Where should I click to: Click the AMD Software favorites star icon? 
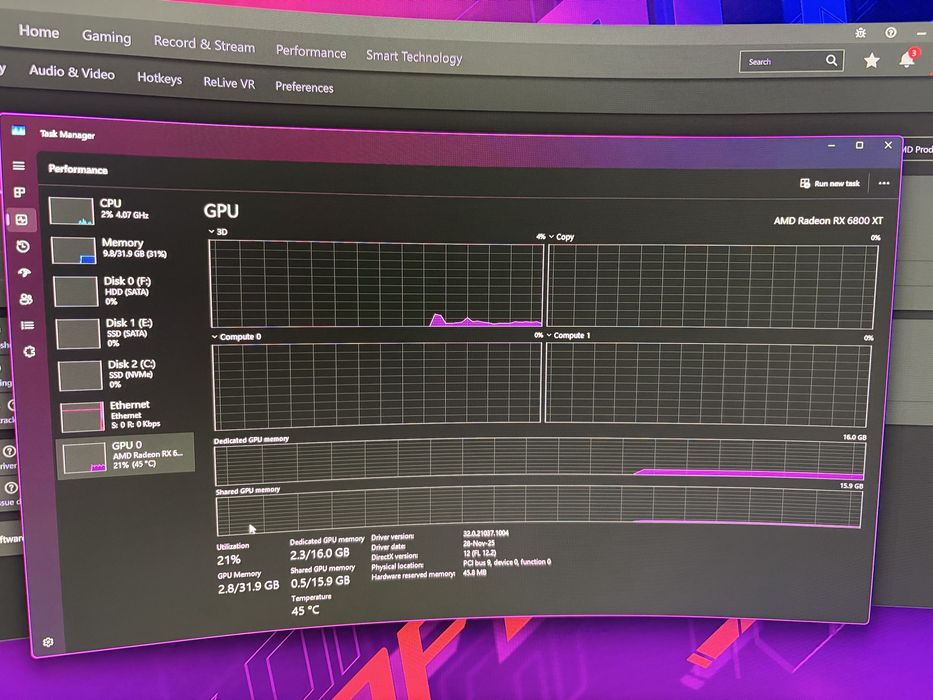872,60
